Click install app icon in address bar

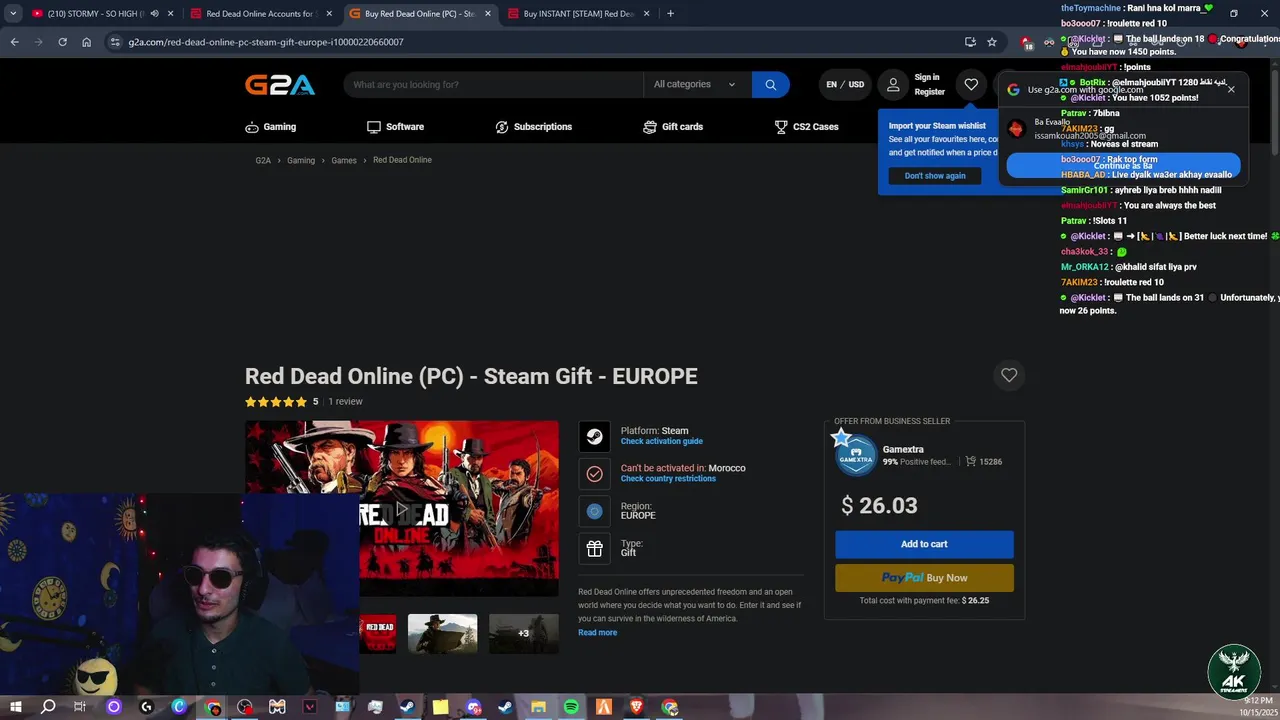(x=970, y=42)
